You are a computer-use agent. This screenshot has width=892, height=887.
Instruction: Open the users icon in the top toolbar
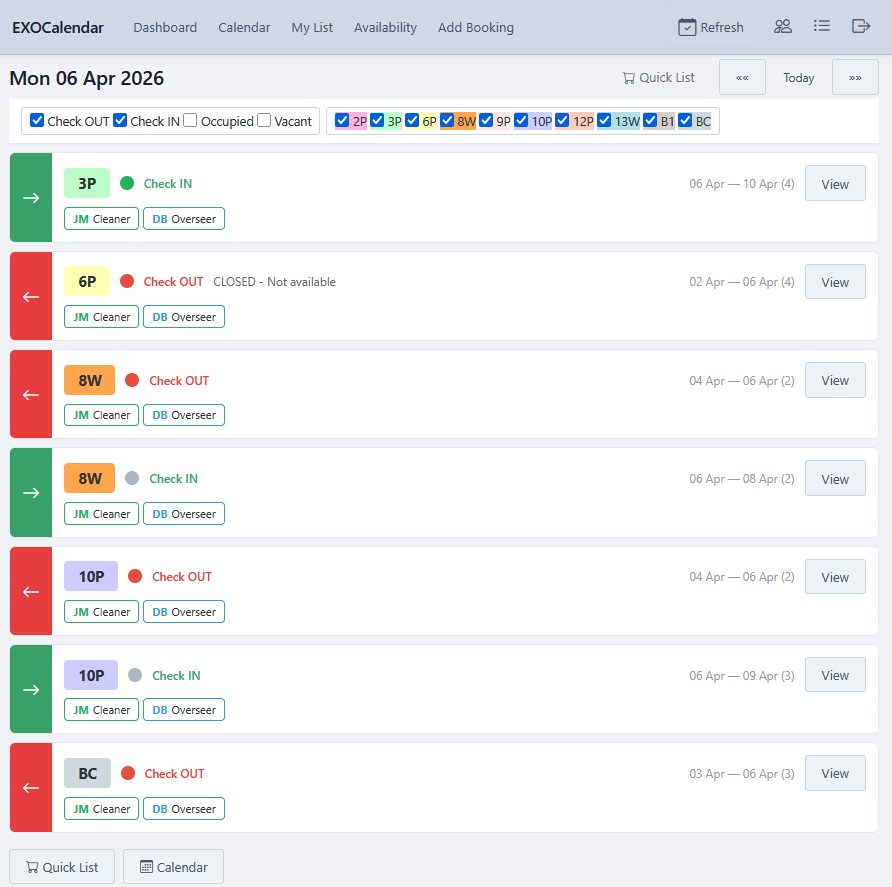(783, 26)
